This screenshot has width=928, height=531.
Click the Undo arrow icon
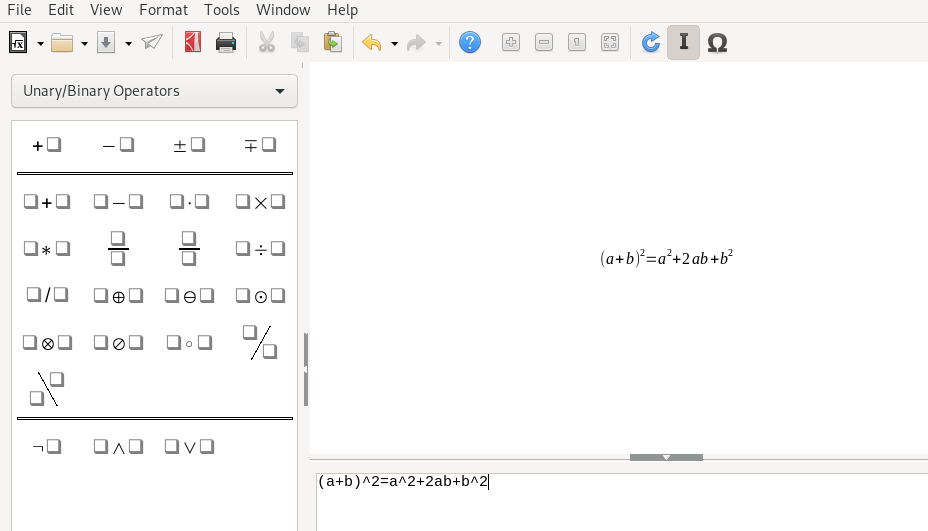coord(372,42)
